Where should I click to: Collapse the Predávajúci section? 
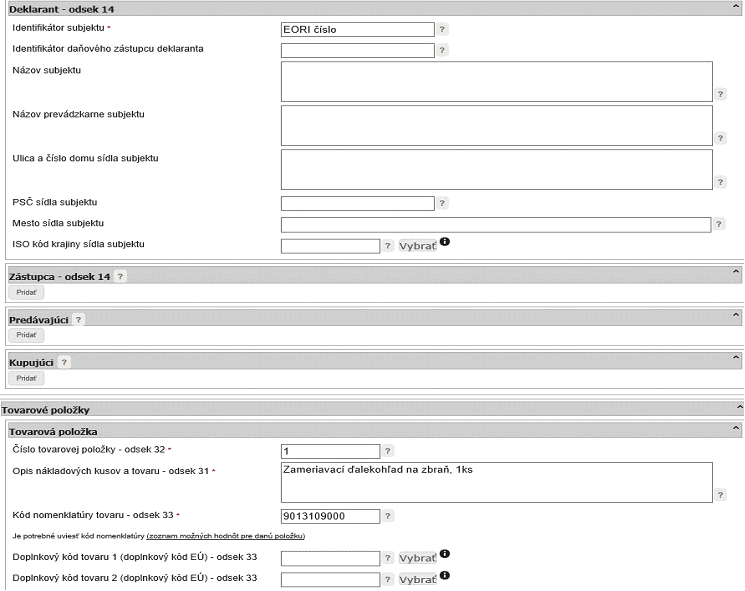(x=735, y=315)
